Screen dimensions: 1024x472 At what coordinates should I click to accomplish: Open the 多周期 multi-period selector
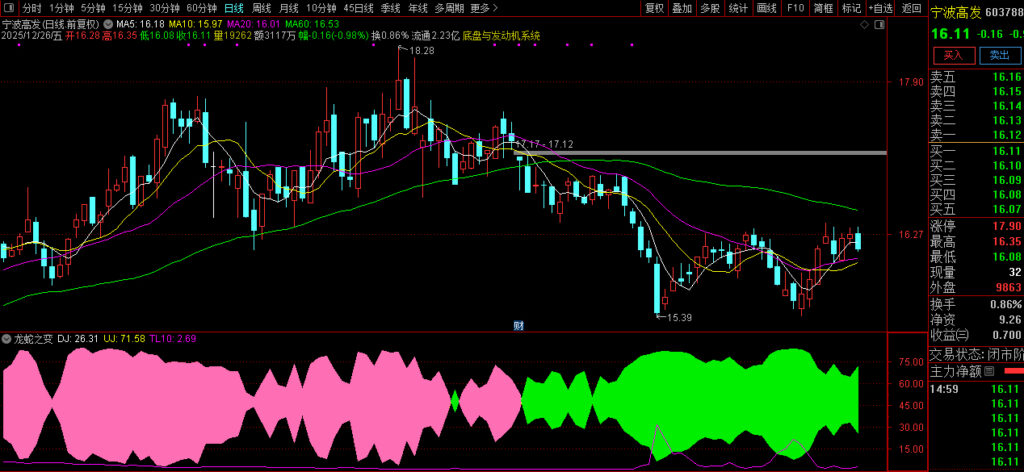449,7
